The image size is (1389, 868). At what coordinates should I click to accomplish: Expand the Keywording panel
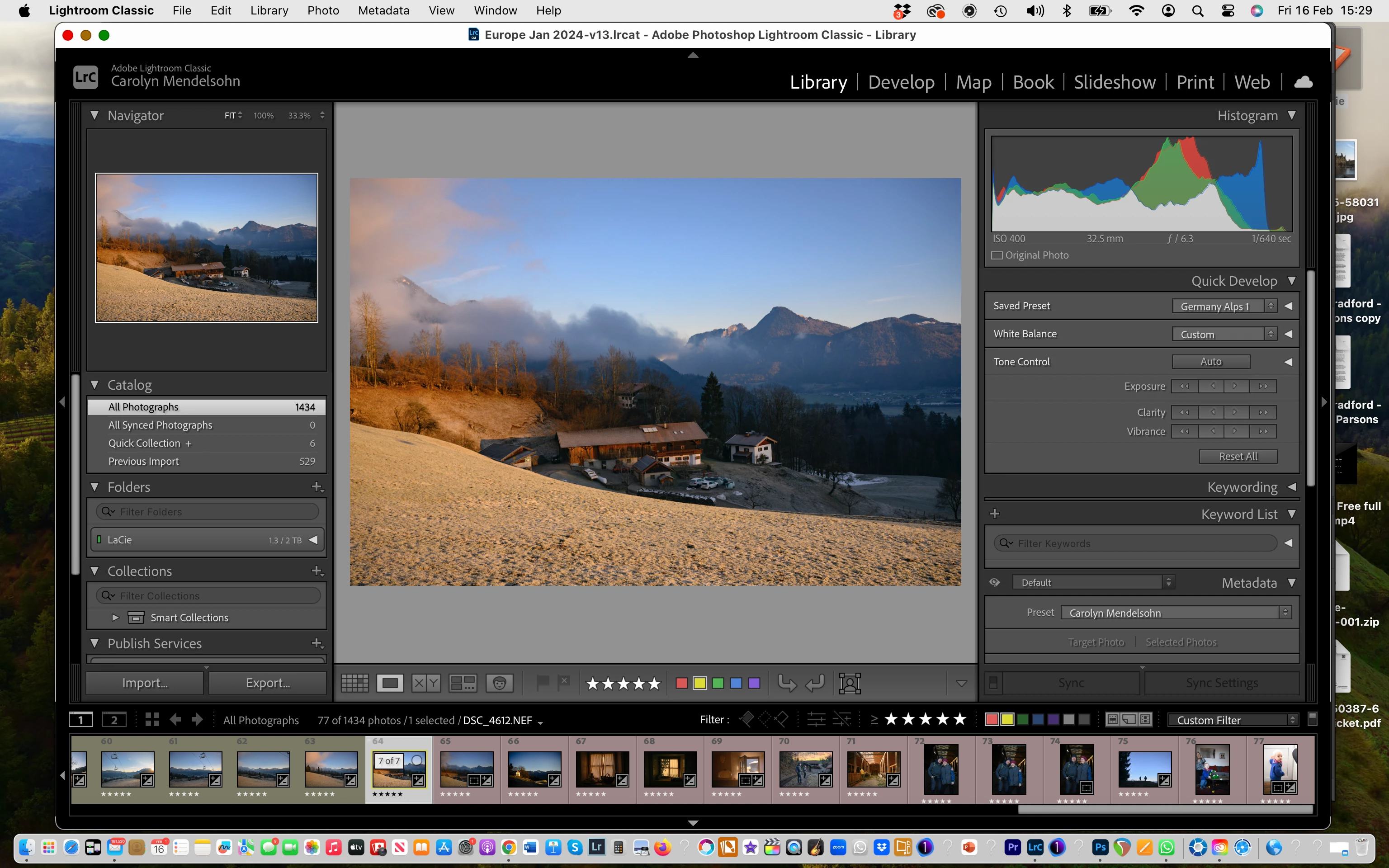tap(1291, 487)
